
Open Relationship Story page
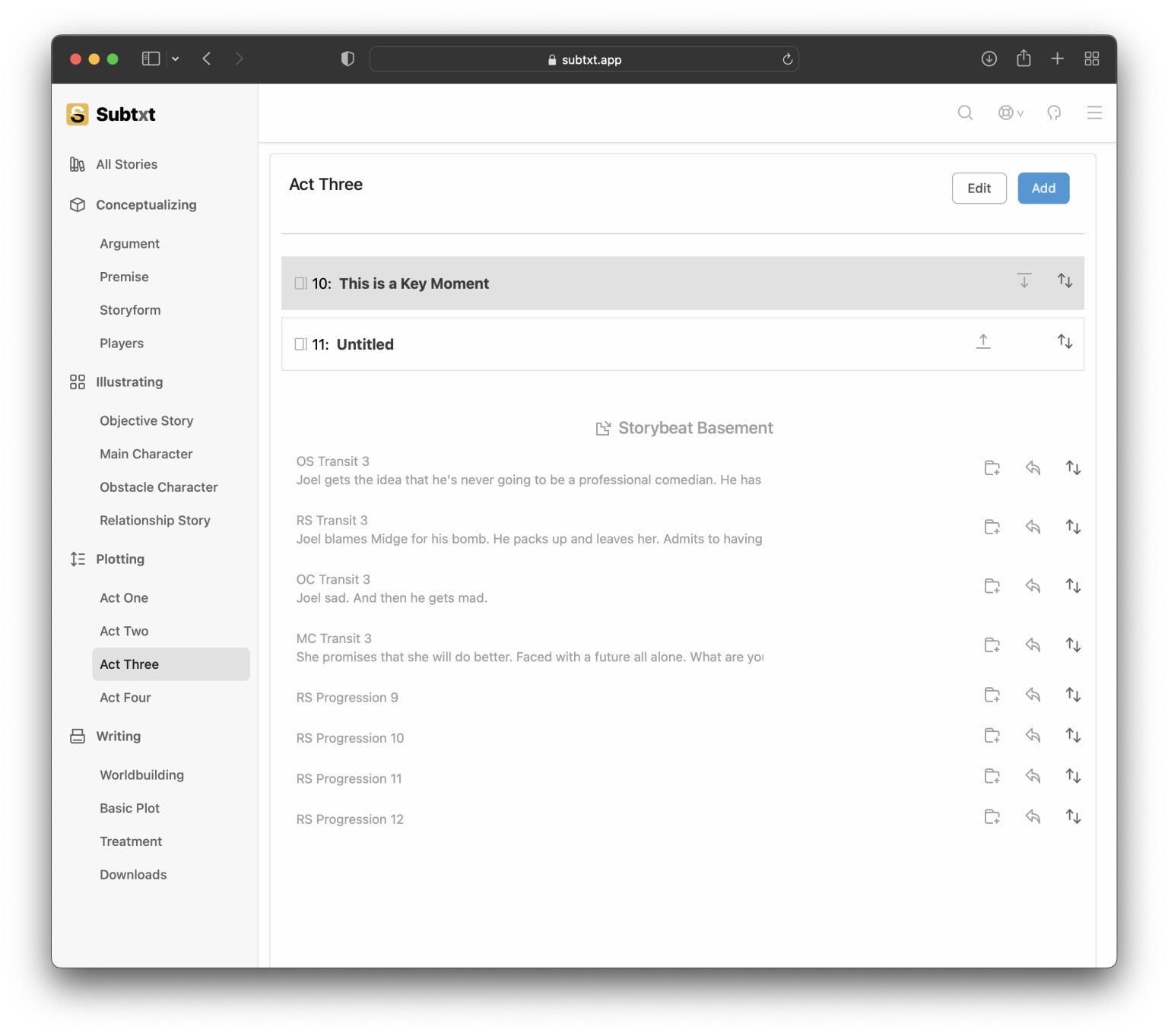(x=154, y=521)
